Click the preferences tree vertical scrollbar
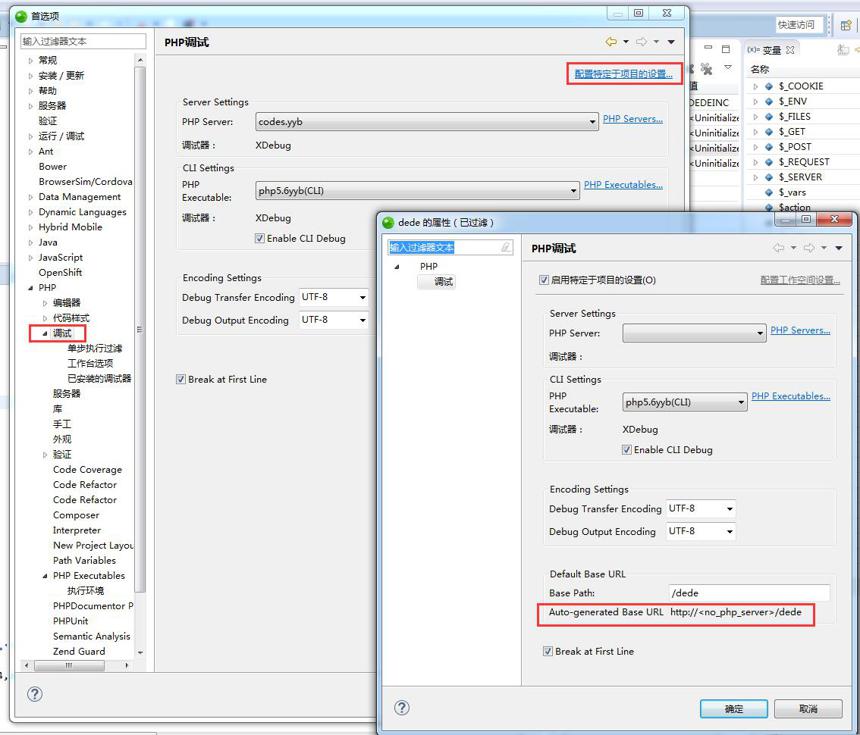This screenshot has width=860, height=735. [x=140, y=329]
